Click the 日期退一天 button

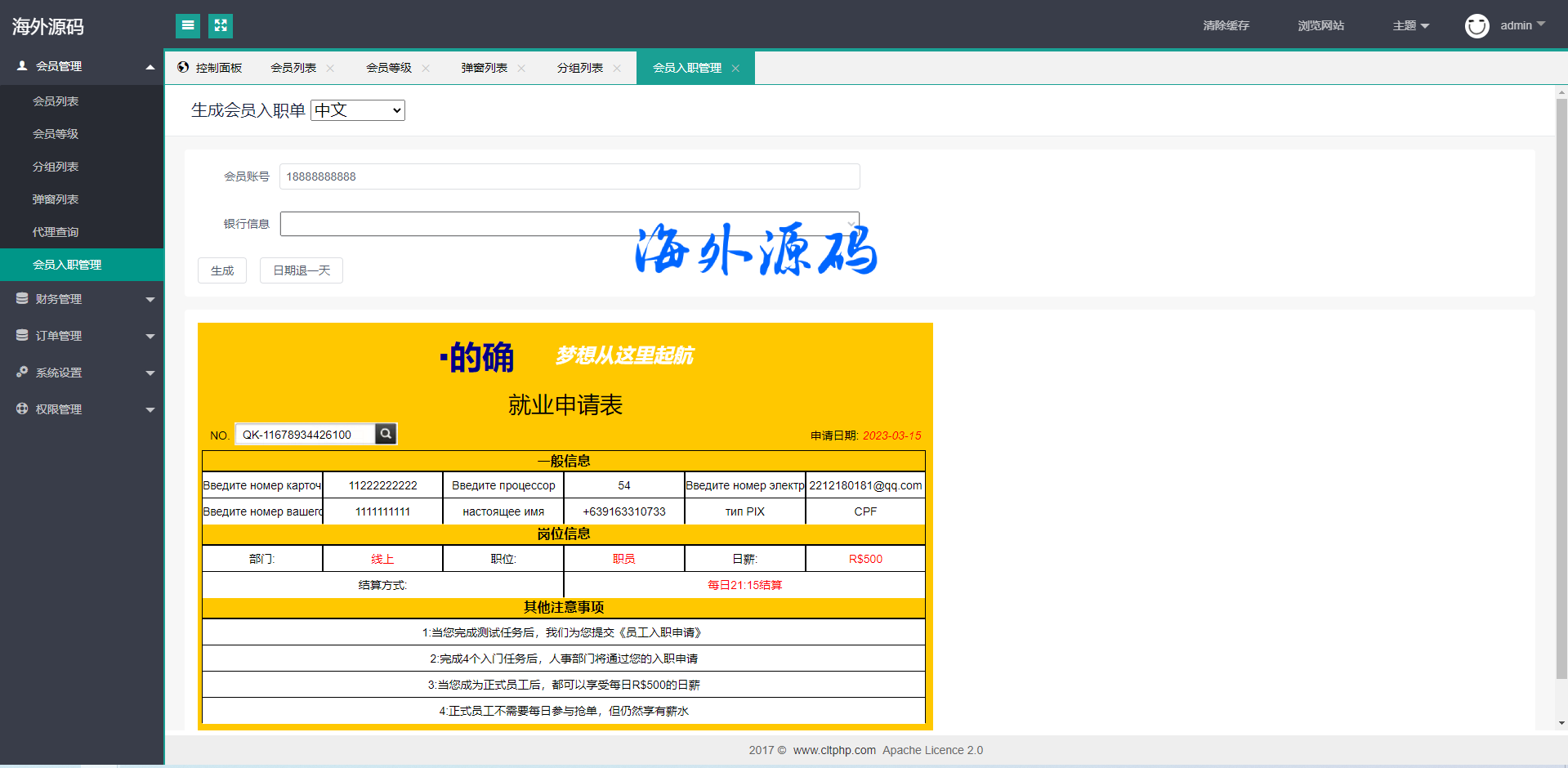point(302,270)
